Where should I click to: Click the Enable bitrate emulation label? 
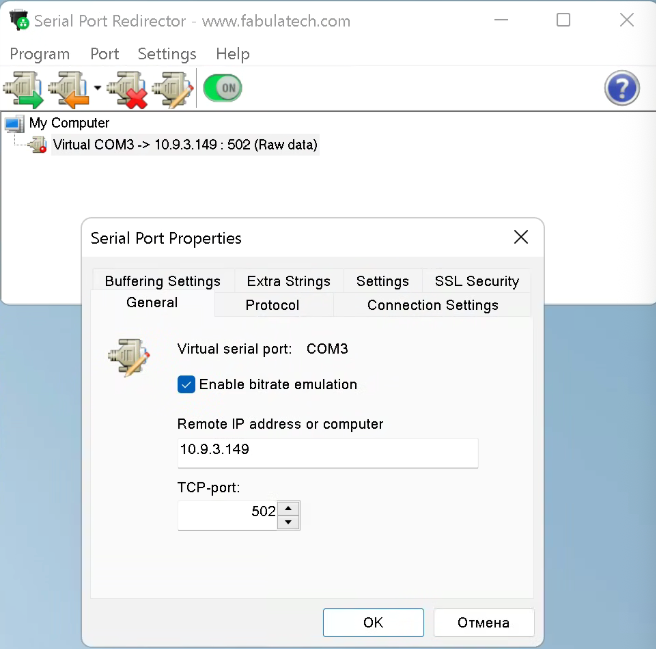278,385
